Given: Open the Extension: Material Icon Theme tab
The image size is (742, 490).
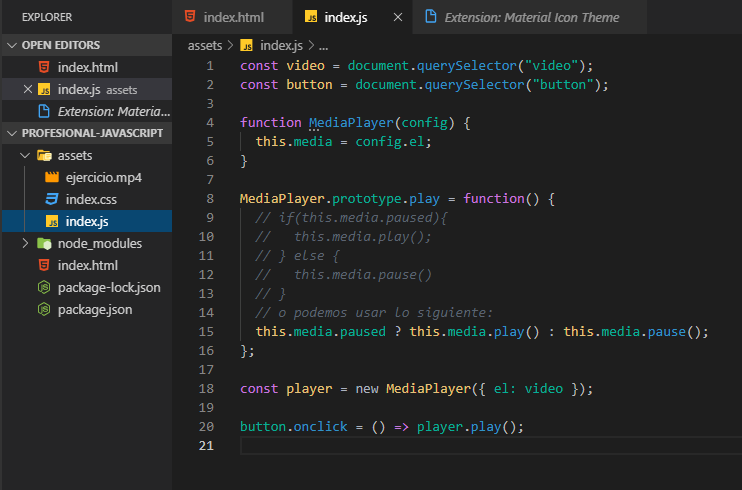Looking at the screenshot, I should click(x=531, y=17).
